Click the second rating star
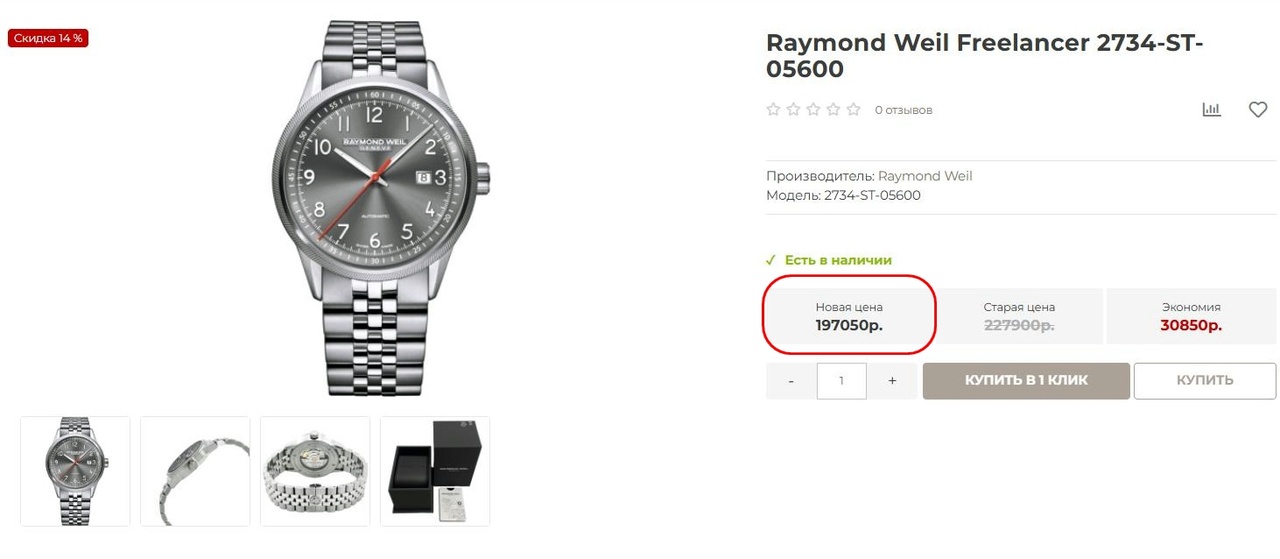Screen dimensions: 1280x559 (x=793, y=110)
